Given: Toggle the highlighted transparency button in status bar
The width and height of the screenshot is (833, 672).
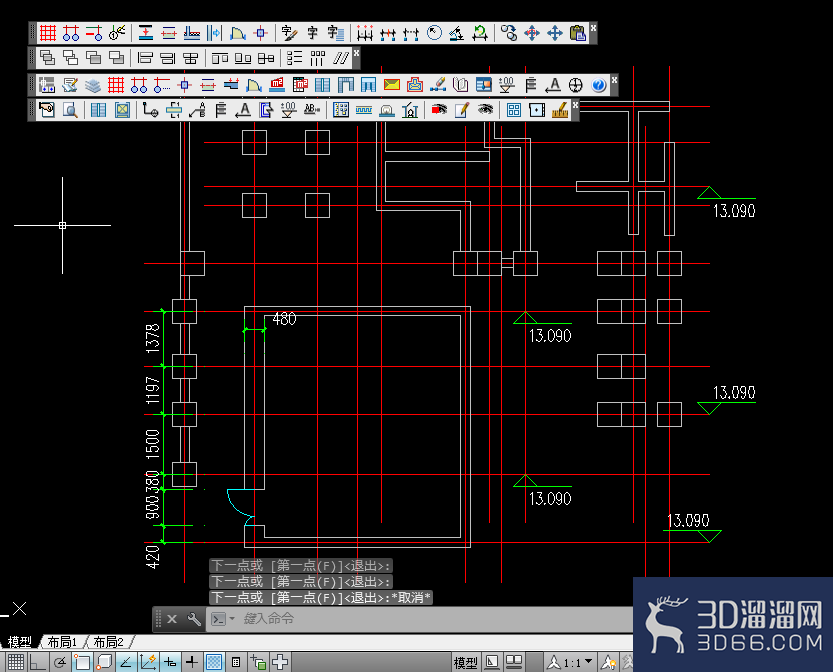Looking at the screenshot, I should click(x=214, y=662).
